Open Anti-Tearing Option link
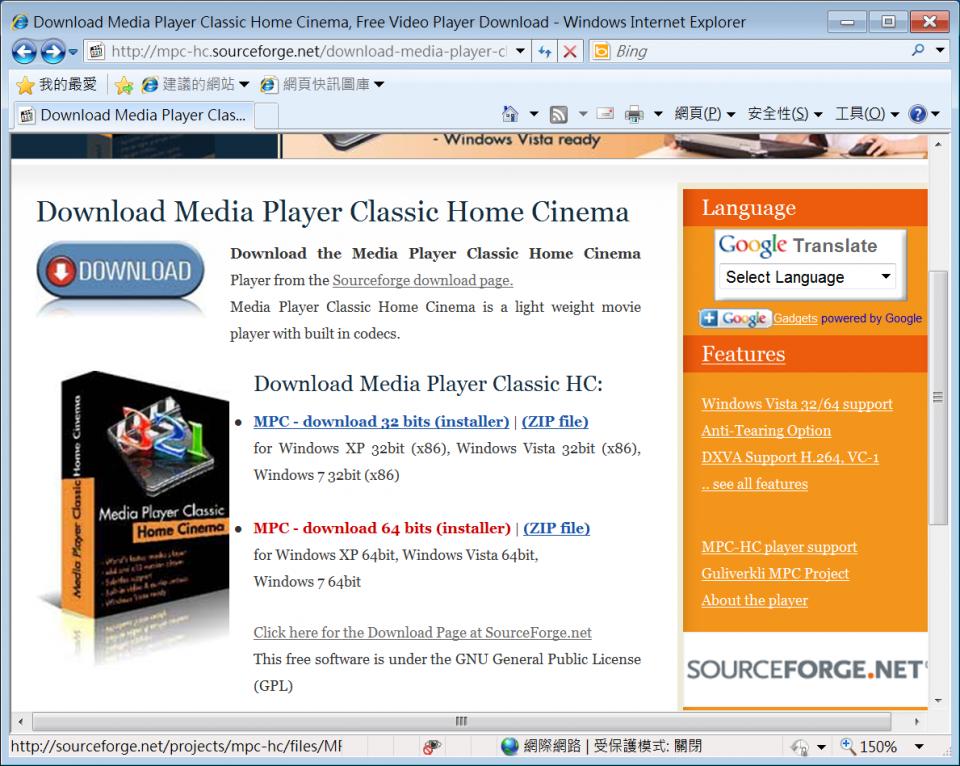This screenshot has height=766, width=960. pyautogui.click(x=767, y=431)
